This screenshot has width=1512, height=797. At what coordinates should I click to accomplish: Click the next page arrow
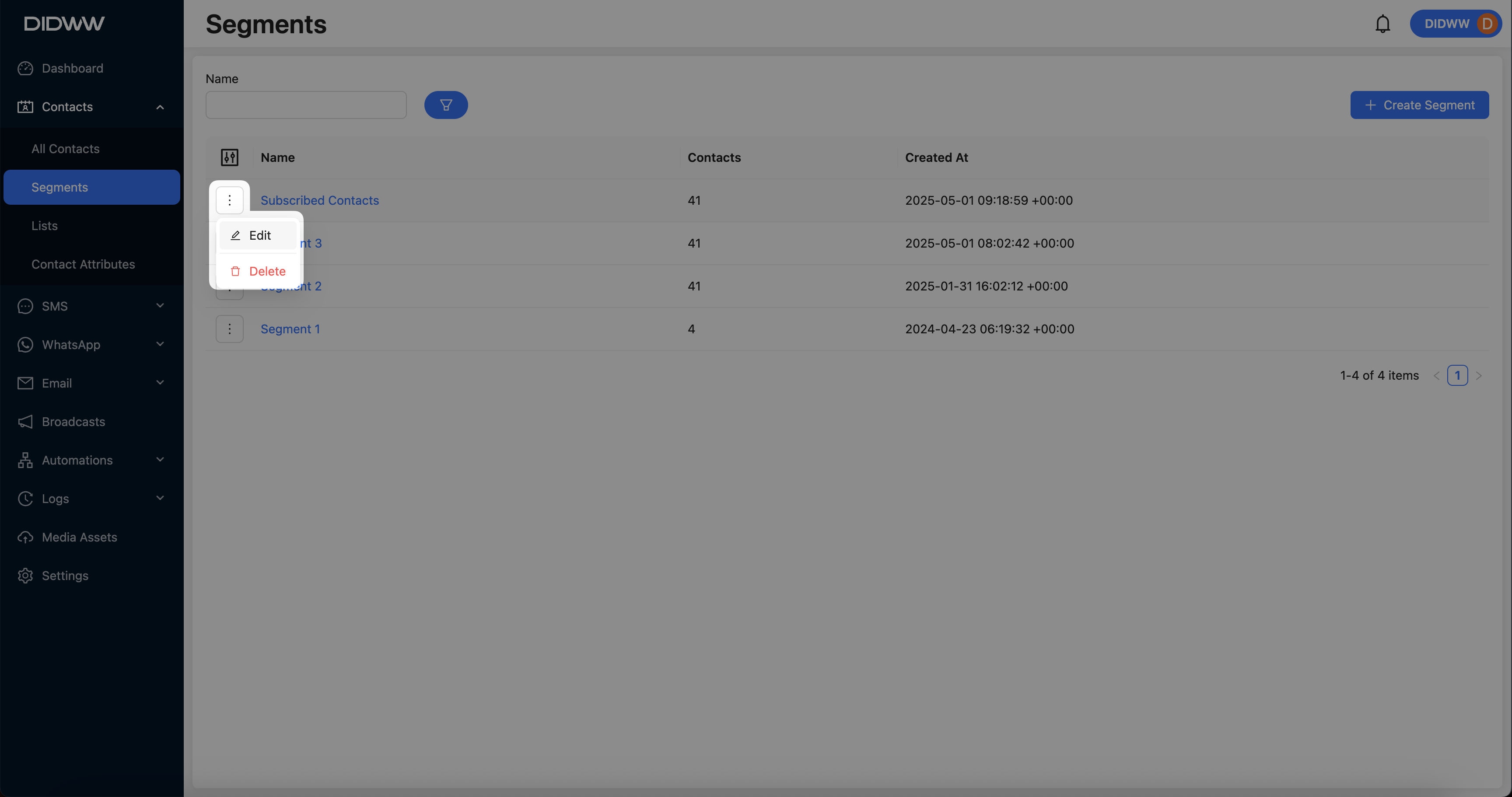(x=1479, y=376)
